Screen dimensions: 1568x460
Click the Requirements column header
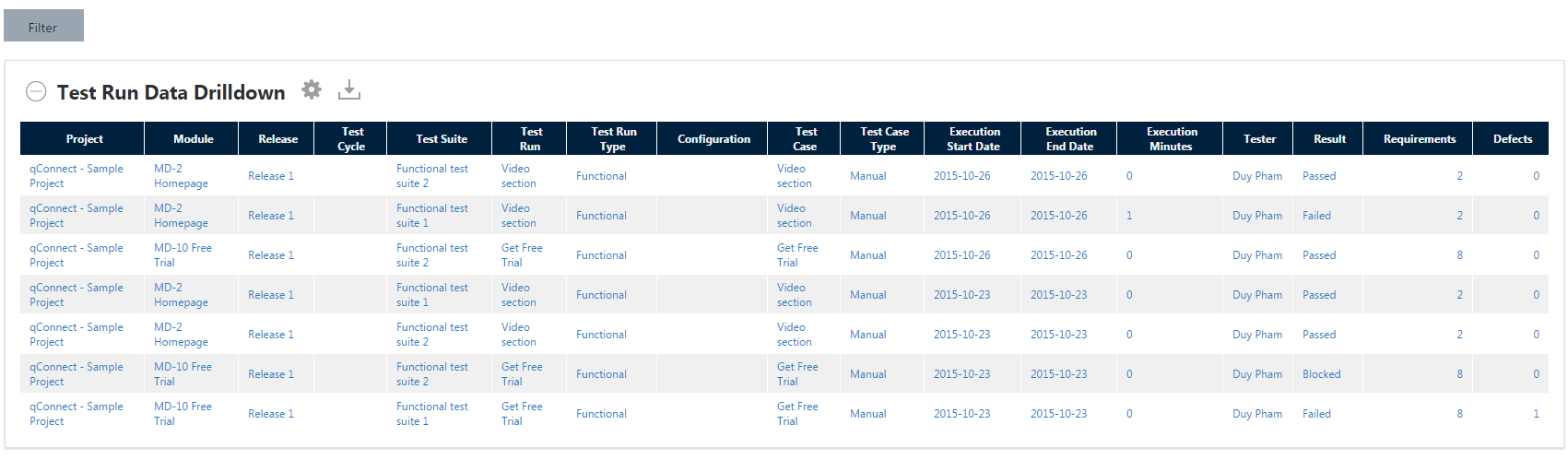tap(1419, 139)
